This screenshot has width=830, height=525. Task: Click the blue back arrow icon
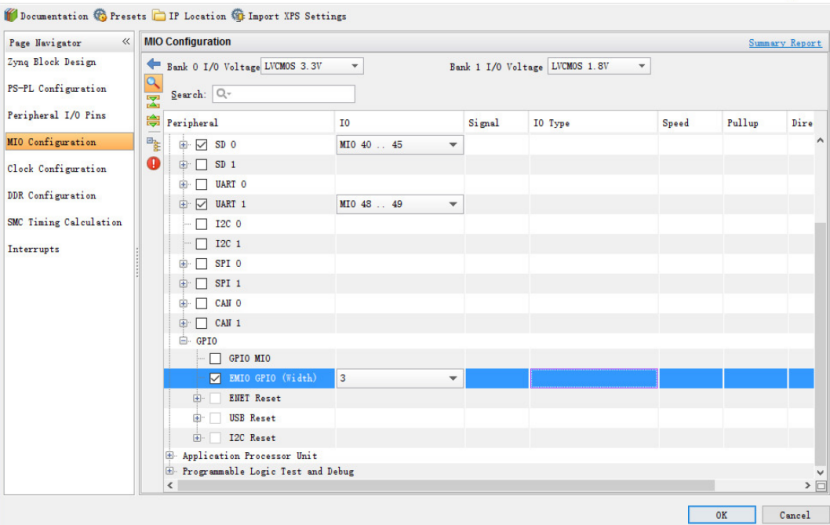154,64
